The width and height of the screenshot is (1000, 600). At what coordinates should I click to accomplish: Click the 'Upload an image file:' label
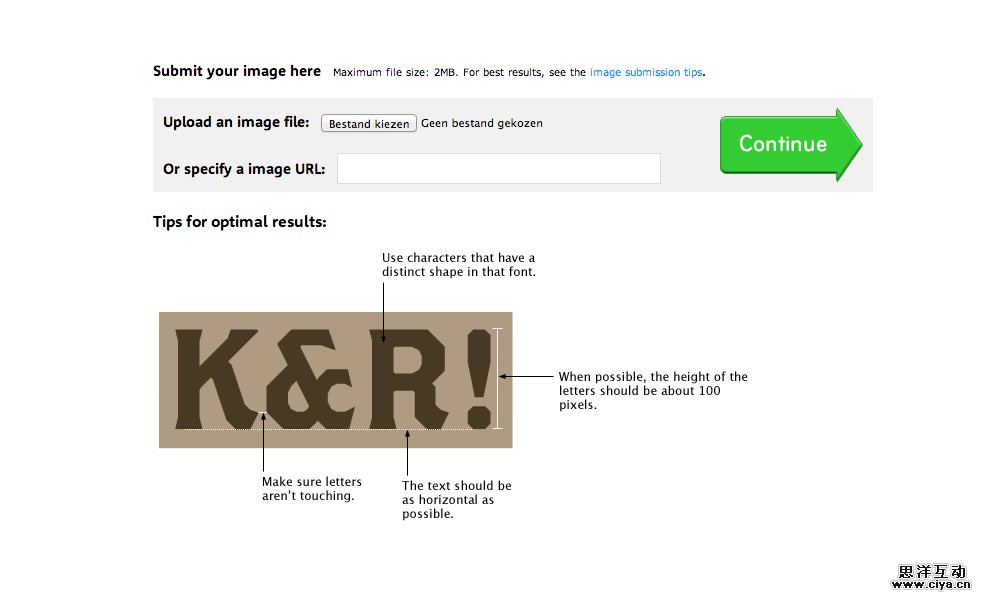pos(236,122)
